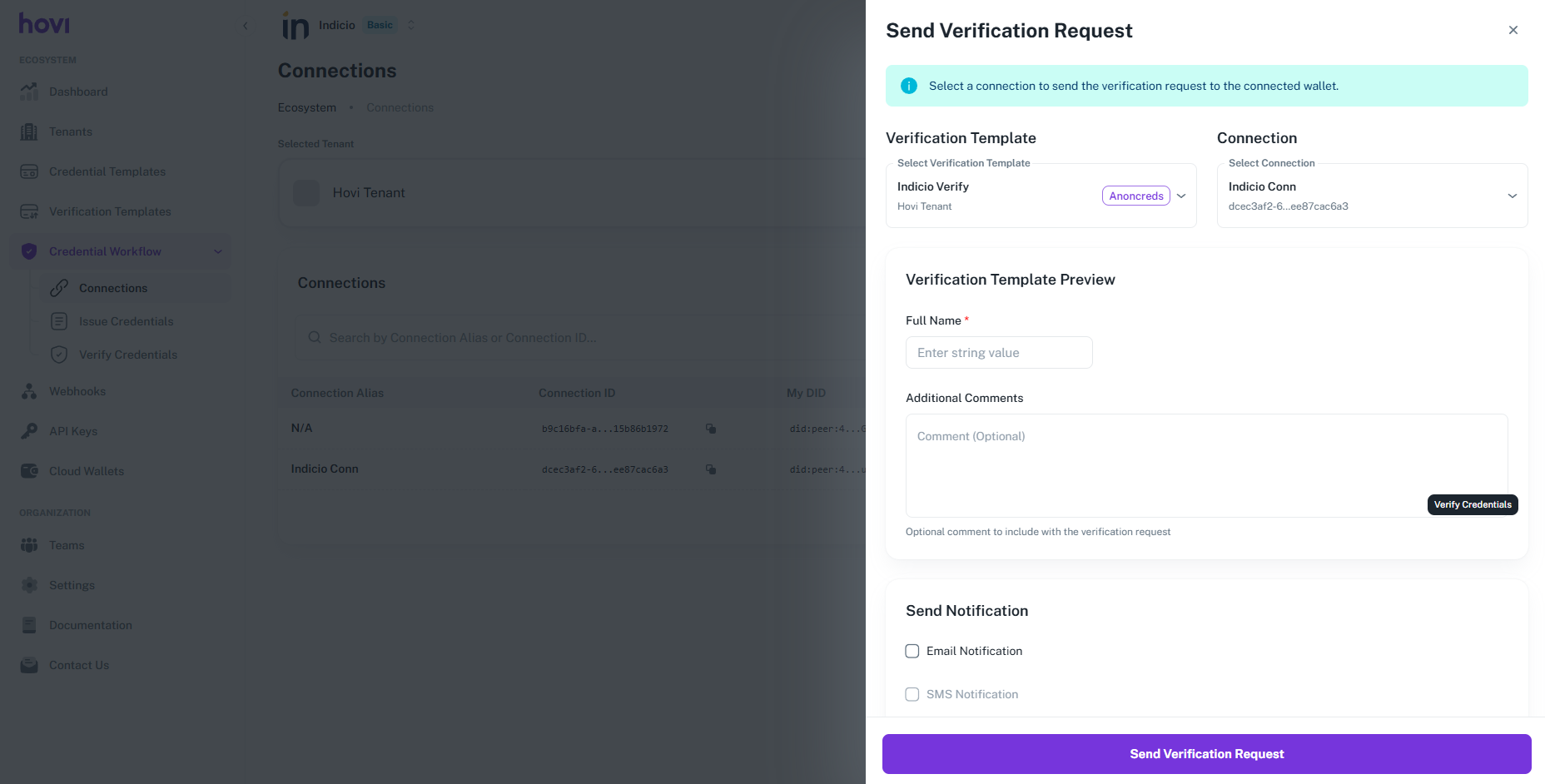Click the Send Verification Request button

click(x=1206, y=754)
